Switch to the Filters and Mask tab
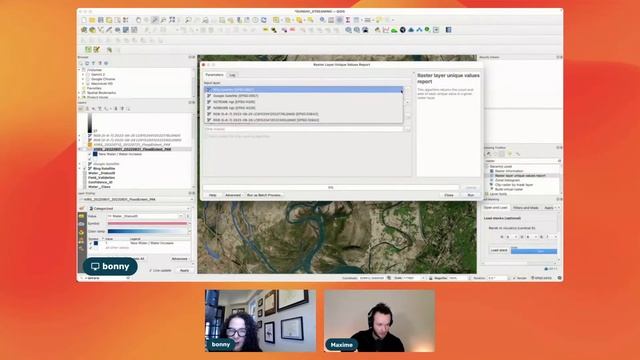This screenshot has height=360, width=640. (x=526, y=208)
